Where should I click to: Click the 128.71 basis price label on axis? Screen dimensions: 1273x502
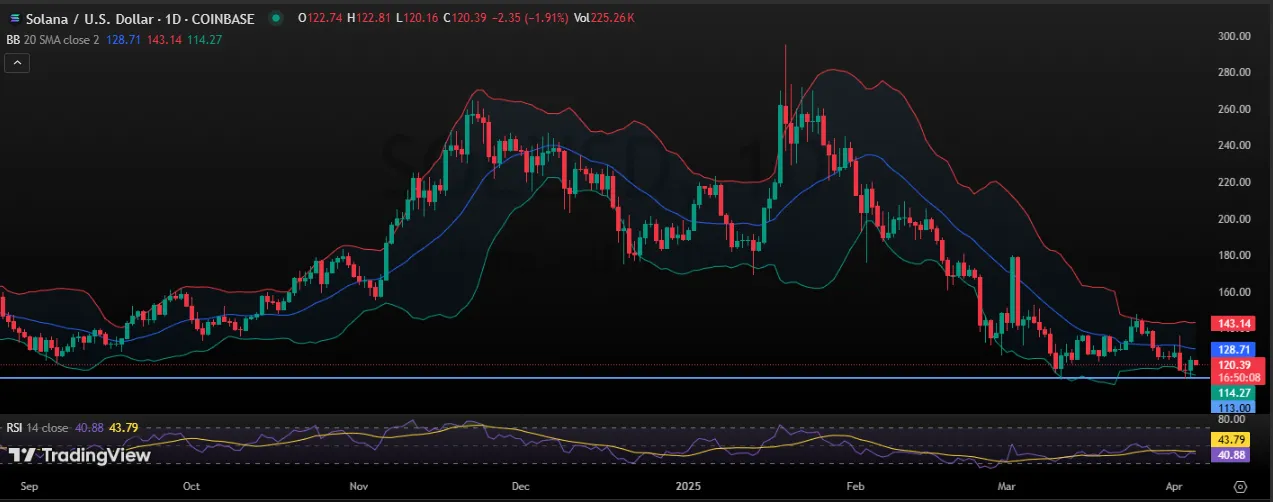[x=1231, y=350]
